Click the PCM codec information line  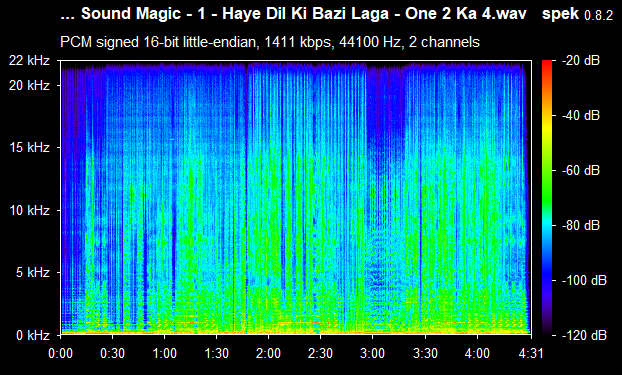[270, 42]
